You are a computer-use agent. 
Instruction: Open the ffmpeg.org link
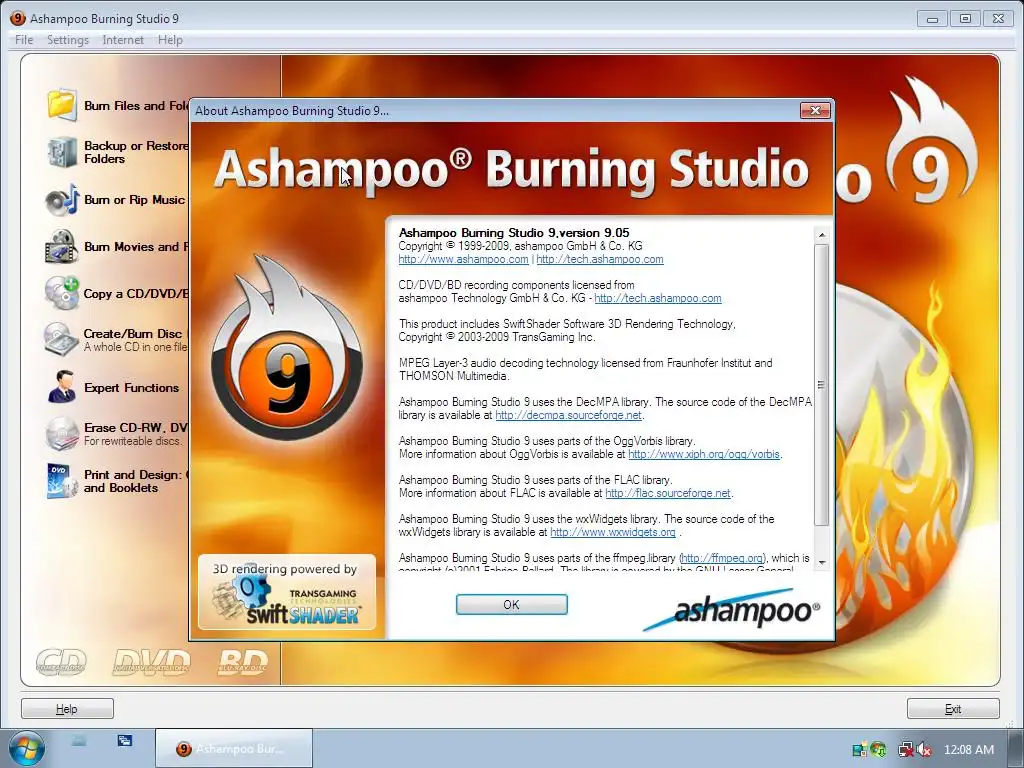click(x=722, y=558)
